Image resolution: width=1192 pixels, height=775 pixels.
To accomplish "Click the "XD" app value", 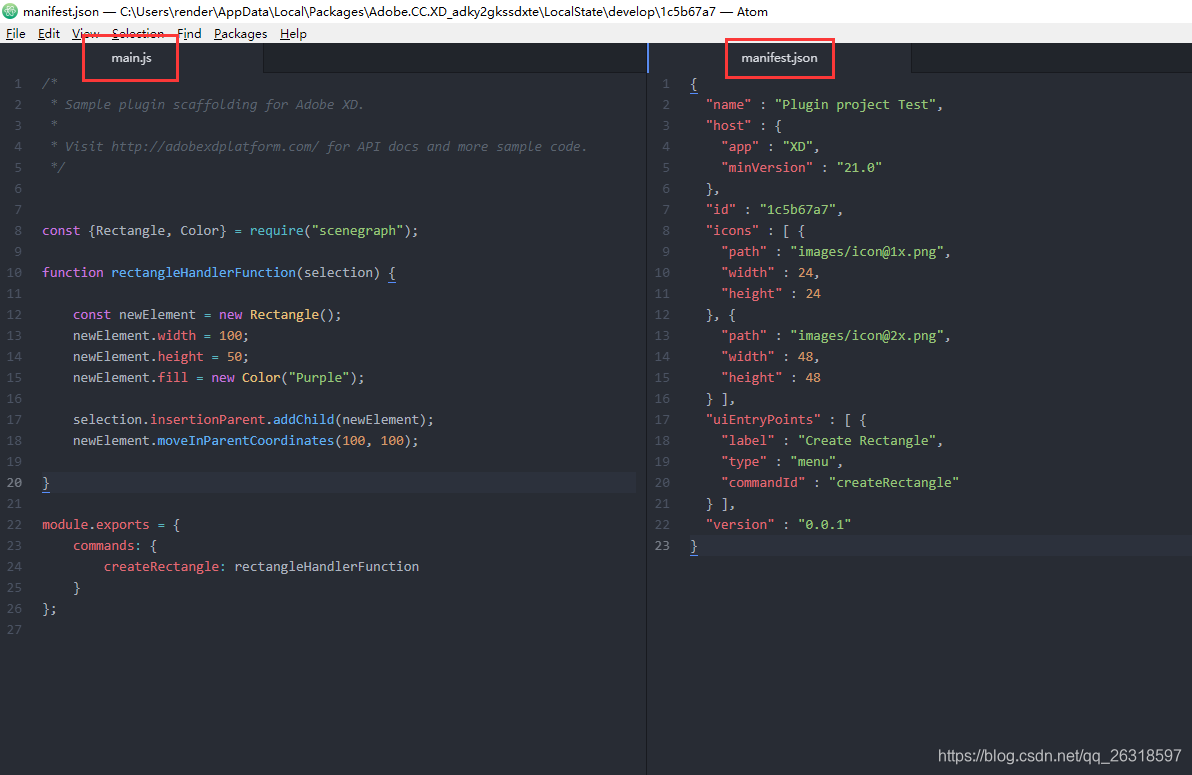I will [797, 147].
